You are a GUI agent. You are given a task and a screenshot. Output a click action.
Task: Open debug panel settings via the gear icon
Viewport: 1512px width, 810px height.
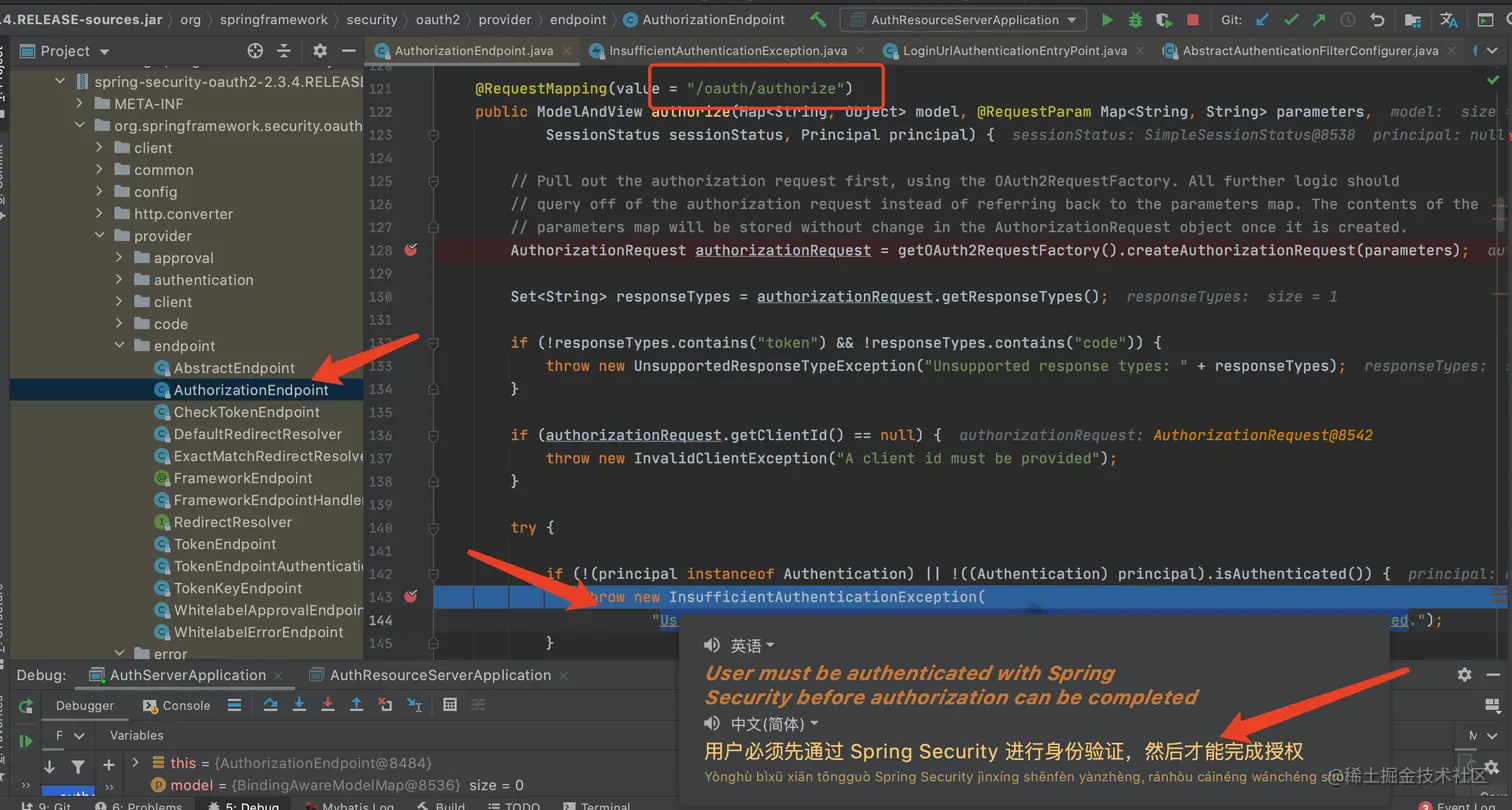1464,675
